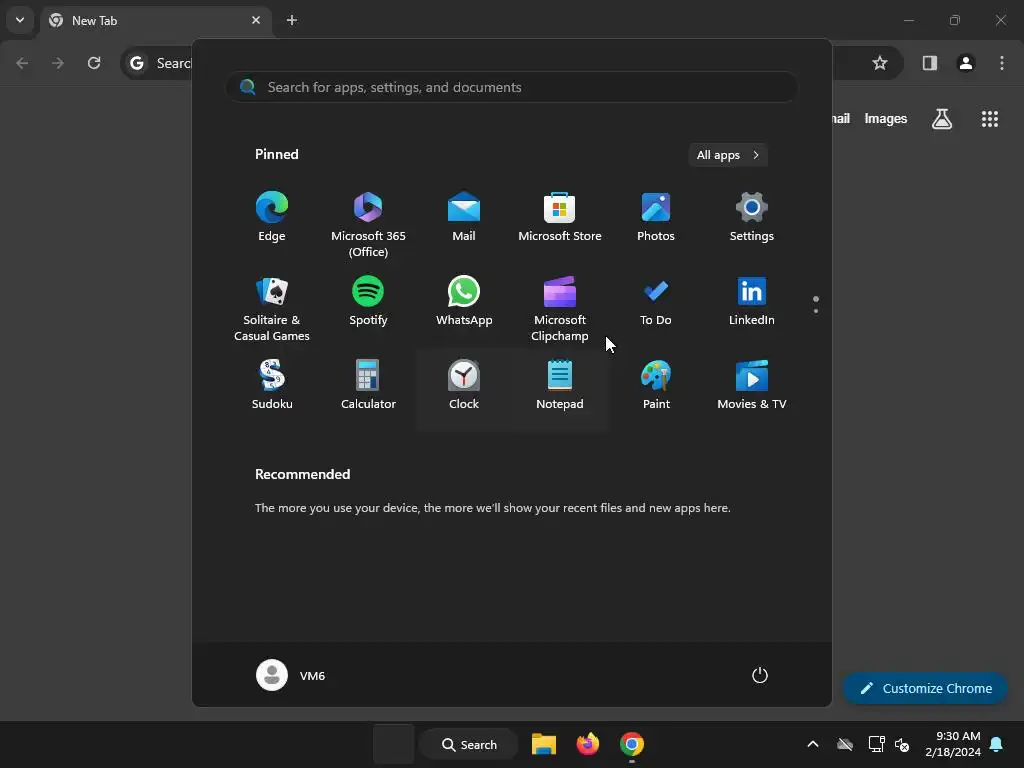This screenshot has height=768, width=1024.
Task: Open Microsoft Store pinned app
Action: [560, 217]
